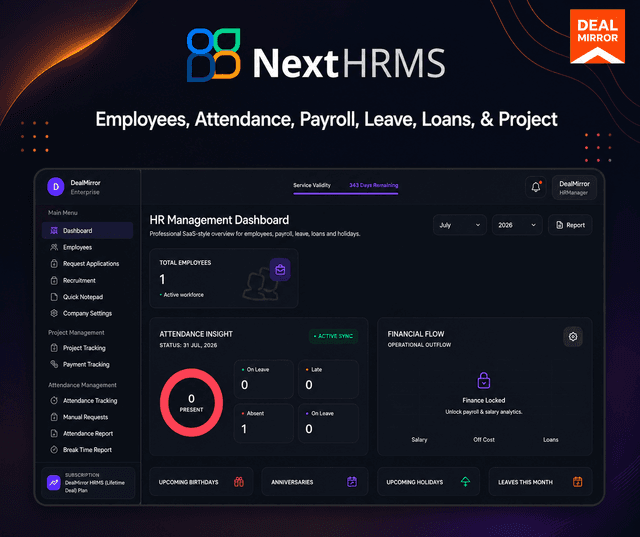Open the 2026 year dropdown
The width and height of the screenshot is (640, 537).
pyautogui.click(x=517, y=225)
